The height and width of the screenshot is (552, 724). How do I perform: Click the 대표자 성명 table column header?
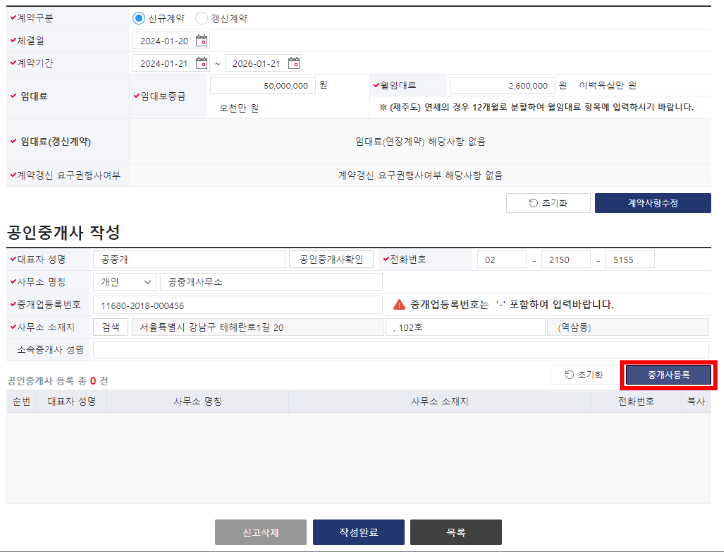click(72, 401)
